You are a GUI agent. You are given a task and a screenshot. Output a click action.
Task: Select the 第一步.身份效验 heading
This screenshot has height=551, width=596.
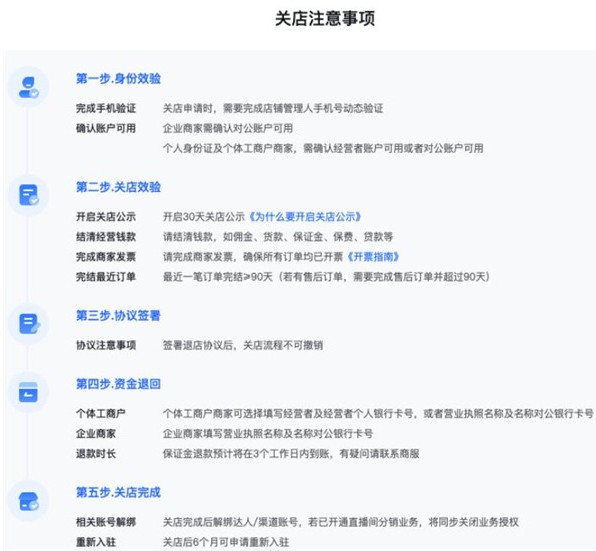[118, 79]
